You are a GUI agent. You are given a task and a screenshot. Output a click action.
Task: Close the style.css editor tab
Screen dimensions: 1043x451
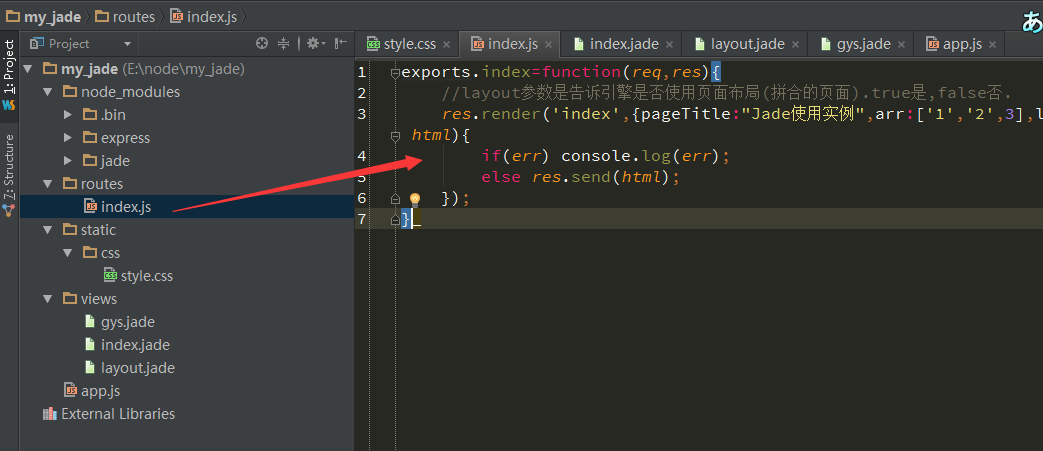click(x=447, y=44)
